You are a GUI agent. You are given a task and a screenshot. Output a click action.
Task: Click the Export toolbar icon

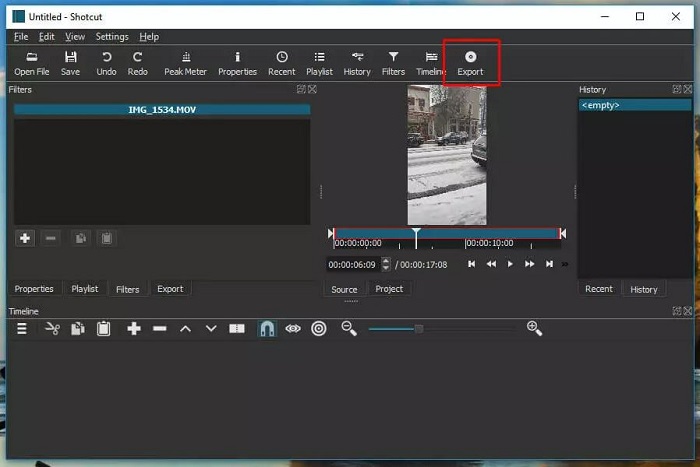point(470,63)
